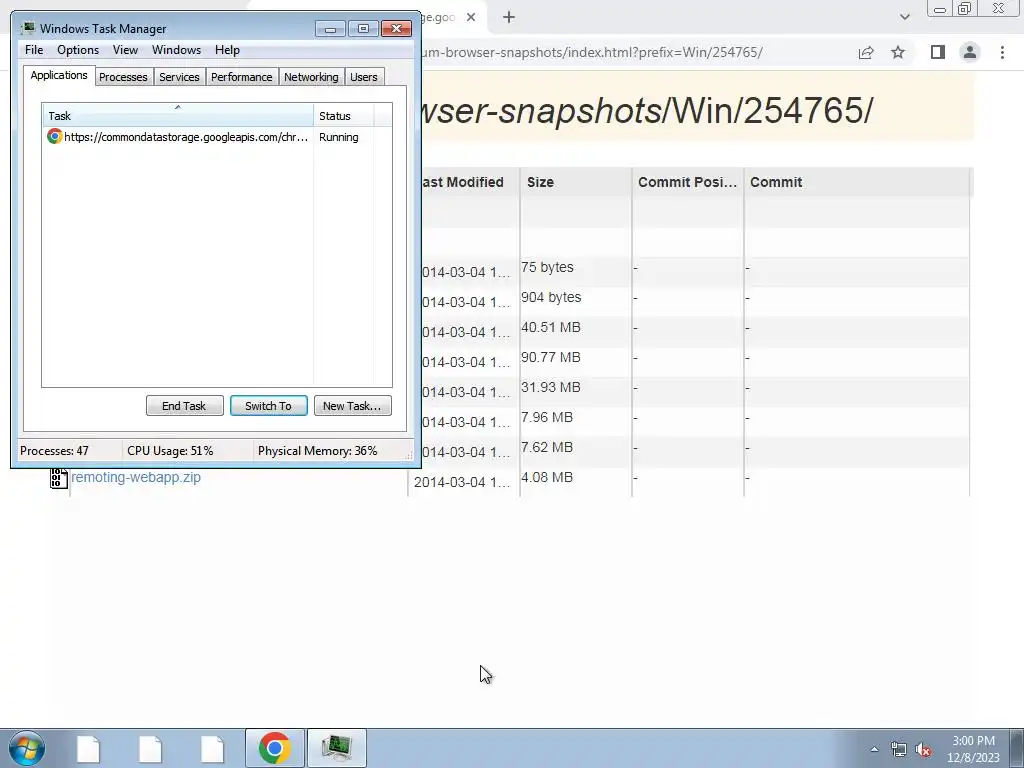
Task: Switch to the Networking tab
Action: [x=311, y=77]
